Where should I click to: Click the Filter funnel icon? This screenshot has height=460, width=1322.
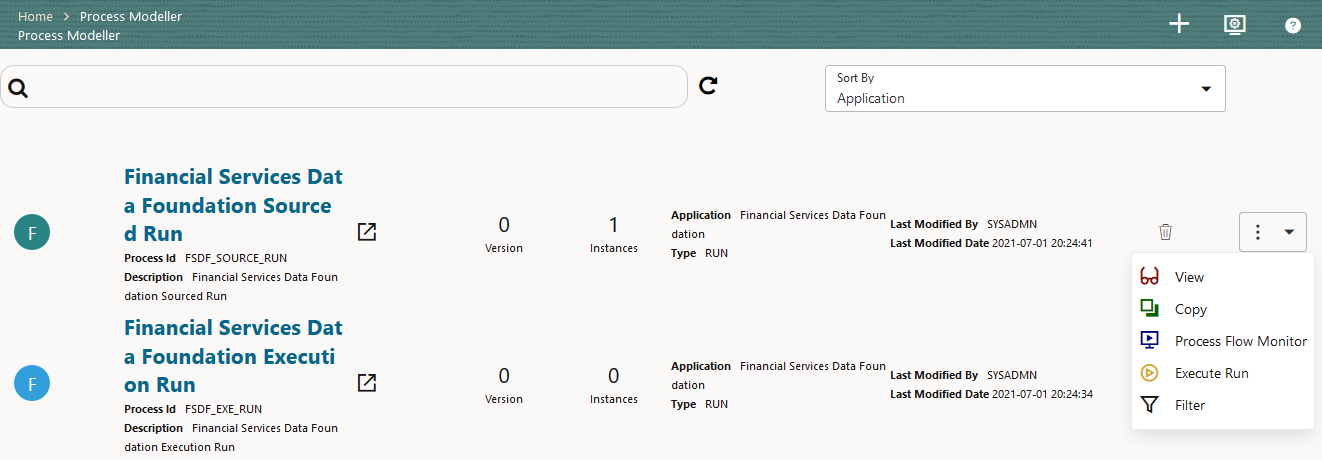(x=1149, y=405)
